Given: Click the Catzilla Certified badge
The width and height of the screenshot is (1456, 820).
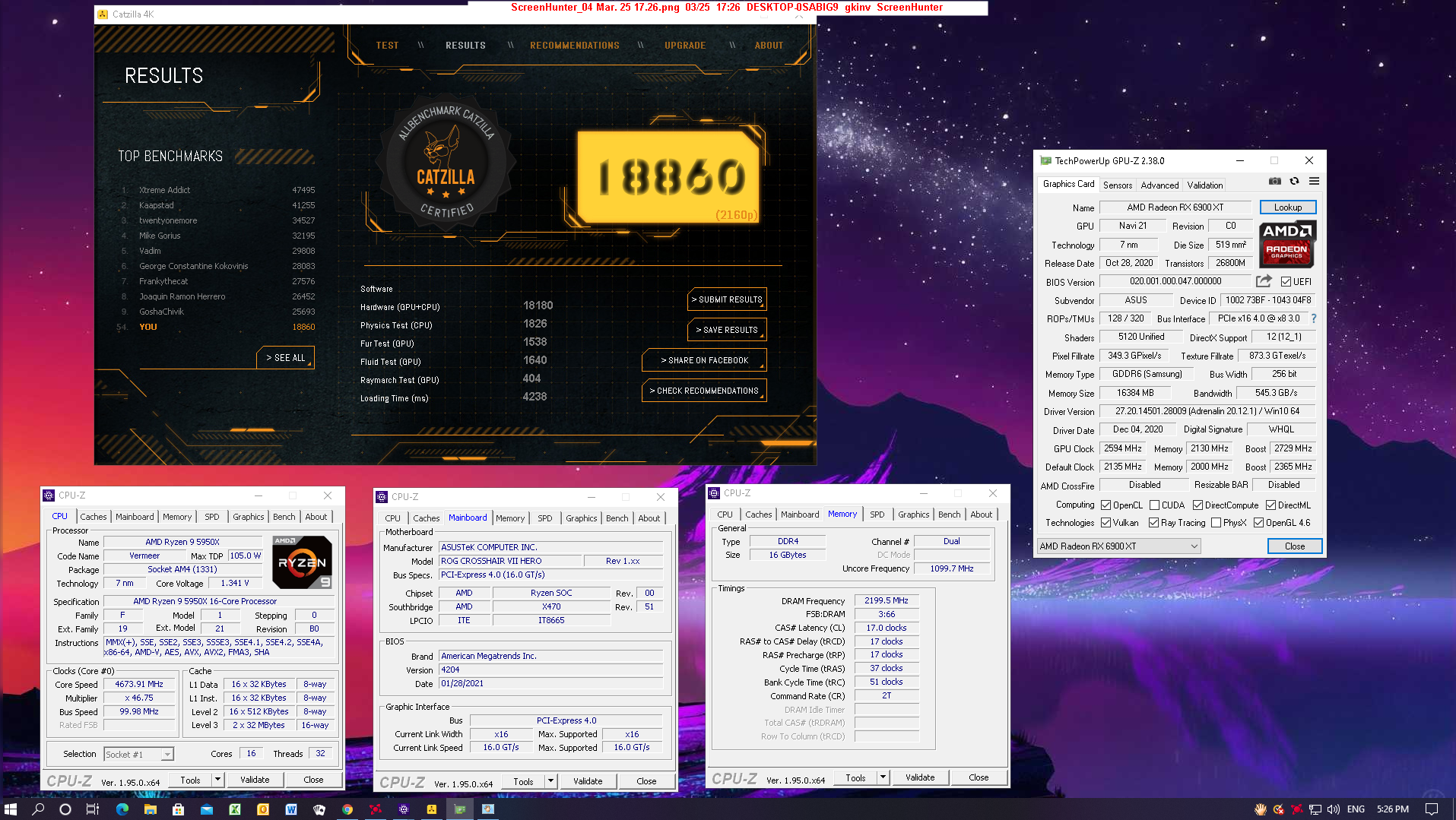Looking at the screenshot, I should tap(446, 162).
